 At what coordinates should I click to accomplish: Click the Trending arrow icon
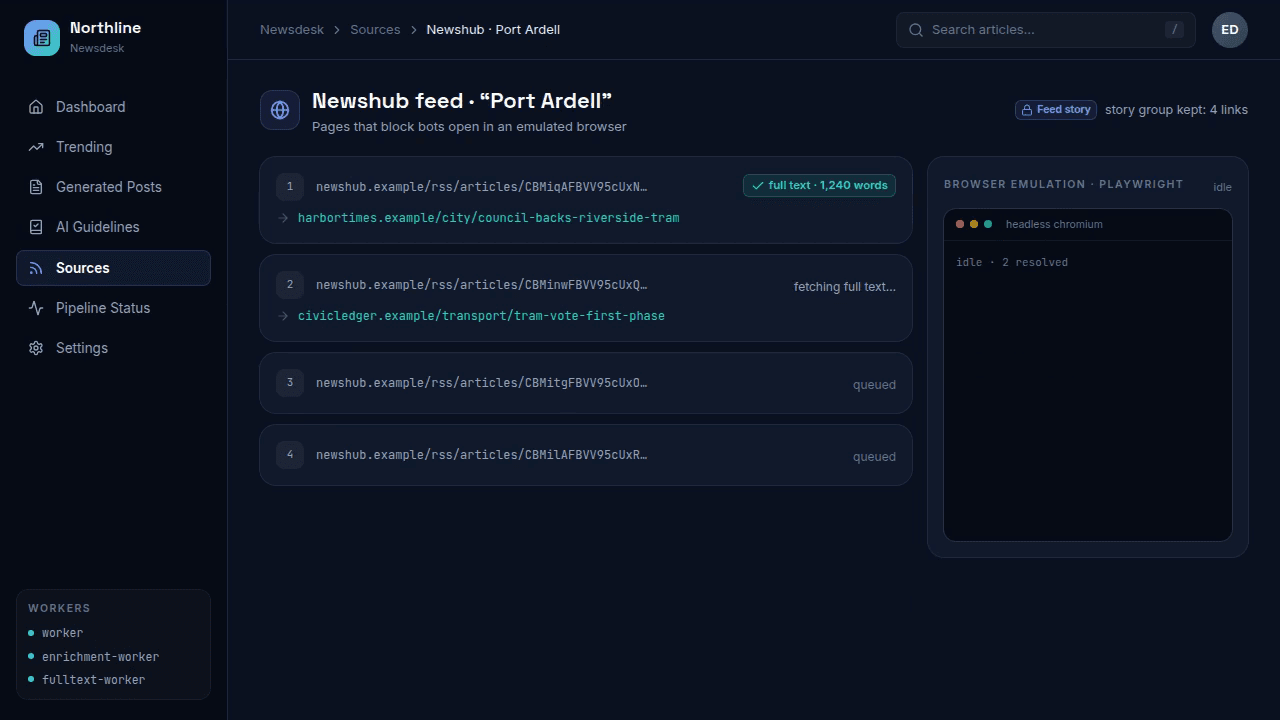tap(36, 147)
